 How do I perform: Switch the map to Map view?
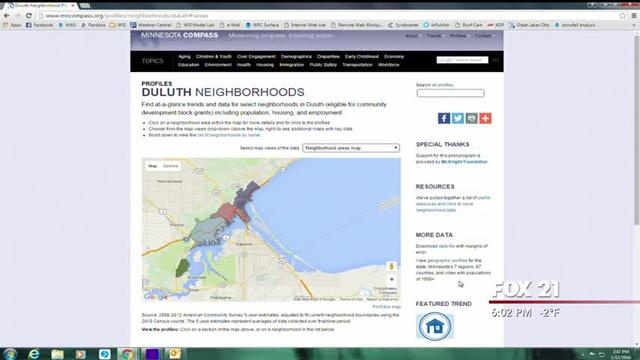coord(153,166)
